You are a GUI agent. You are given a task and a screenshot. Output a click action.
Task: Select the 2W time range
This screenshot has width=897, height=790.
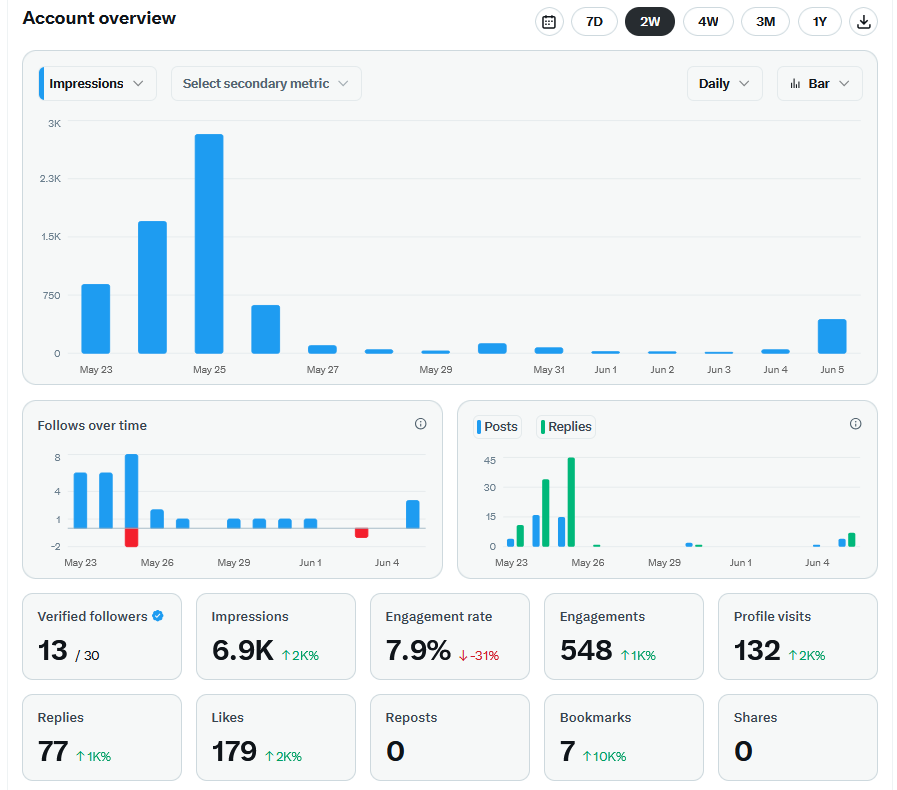[x=650, y=22]
